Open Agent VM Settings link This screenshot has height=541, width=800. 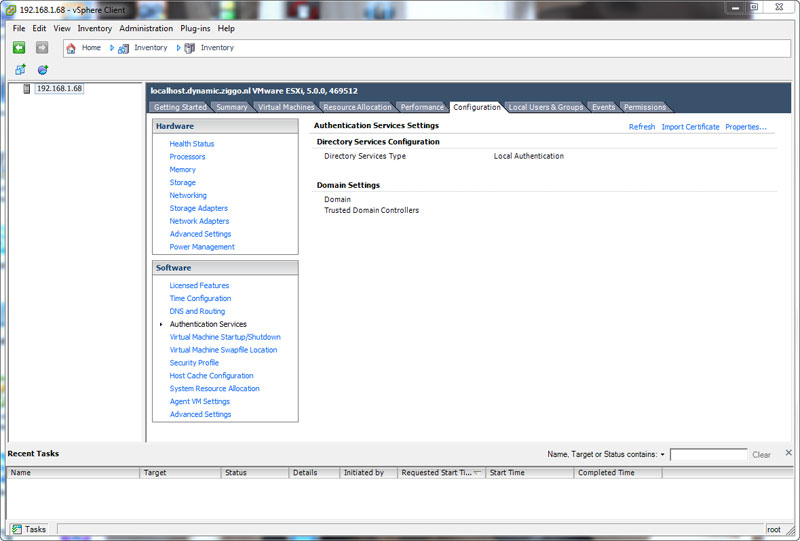[199, 402]
